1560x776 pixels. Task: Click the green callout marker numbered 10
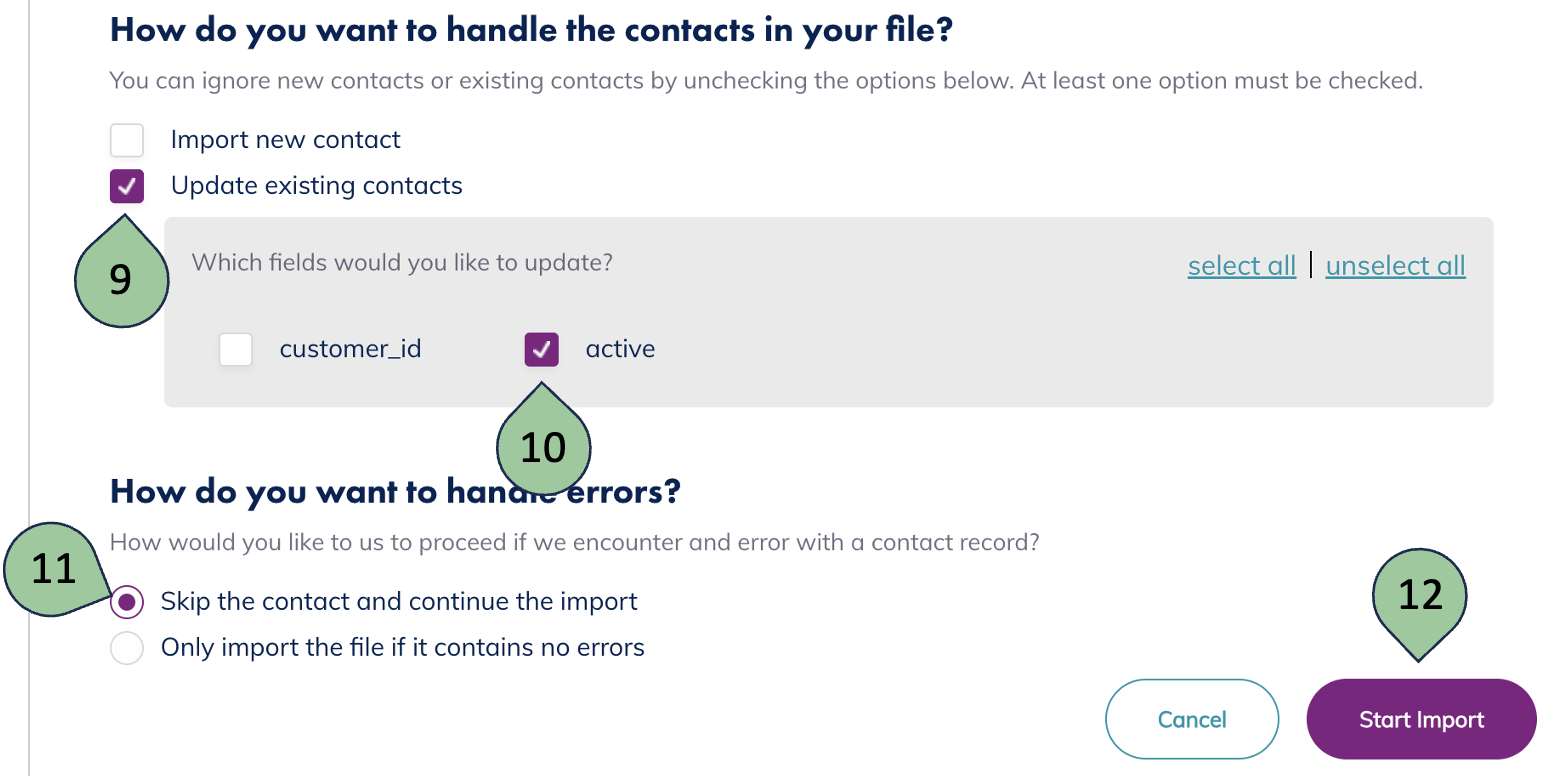(x=544, y=447)
